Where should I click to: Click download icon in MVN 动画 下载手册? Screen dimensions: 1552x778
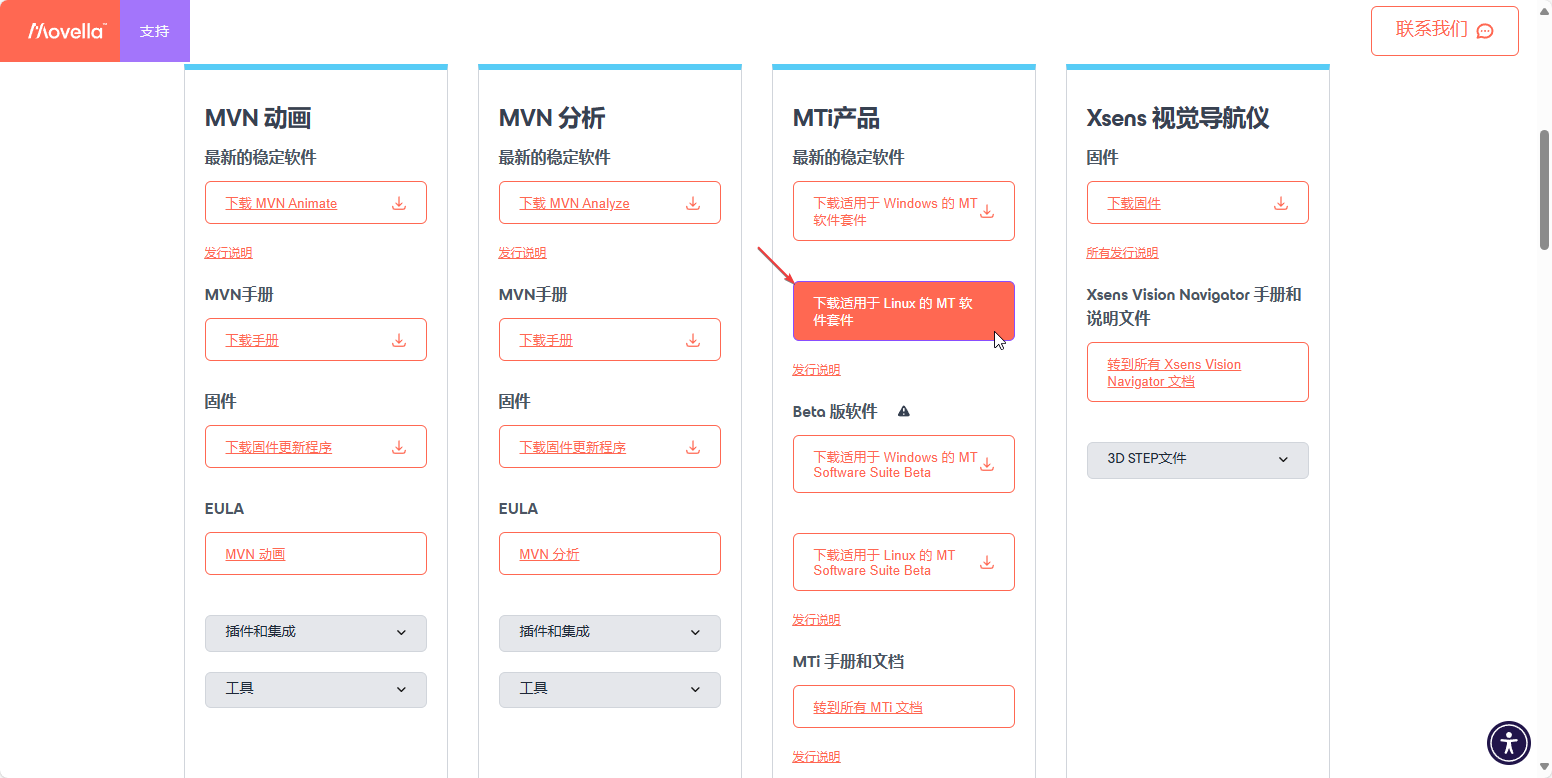(x=399, y=340)
